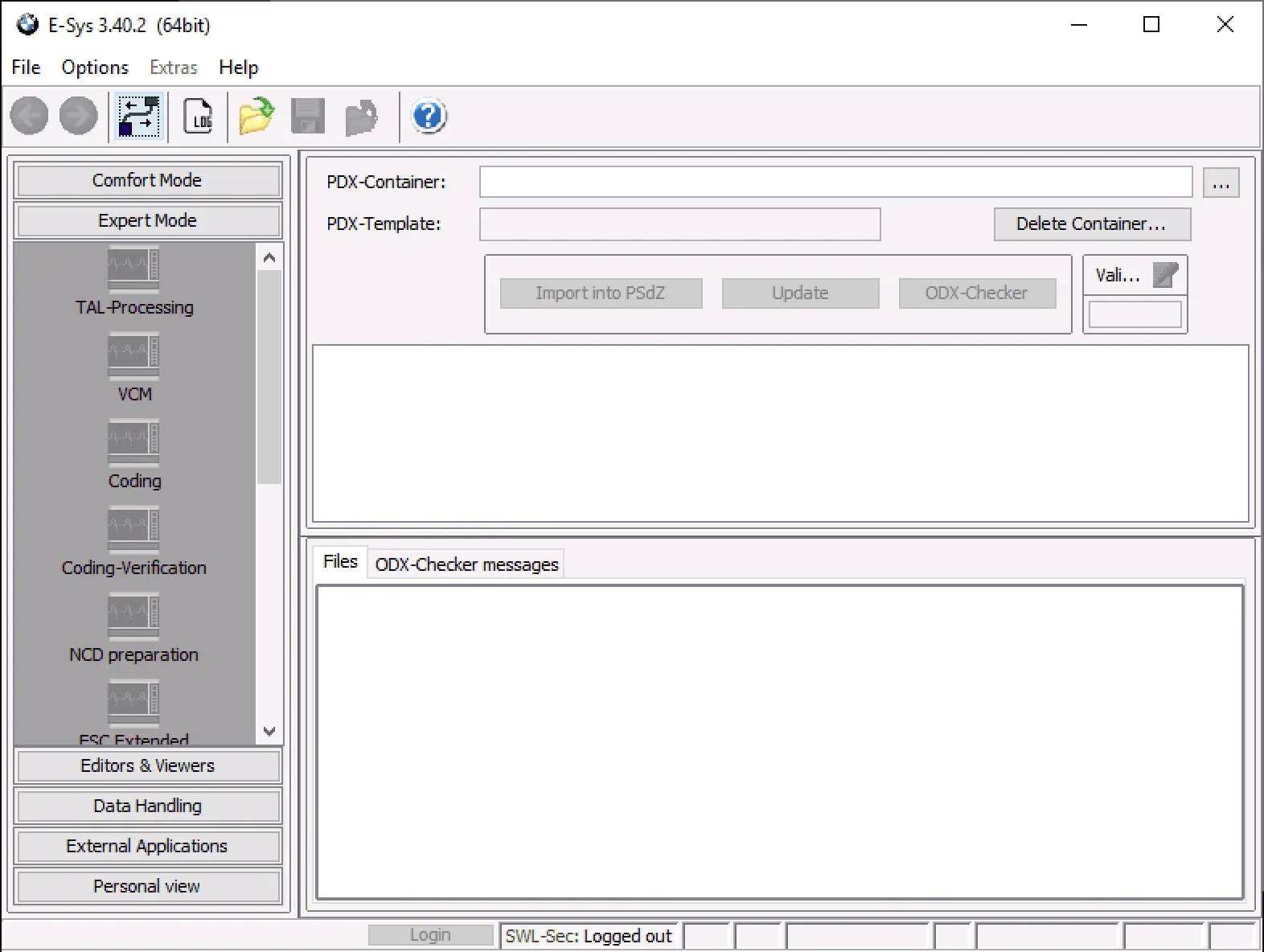Click the forward navigation arrow icon
Screen dimensions: 1264x952
point(78,117)
